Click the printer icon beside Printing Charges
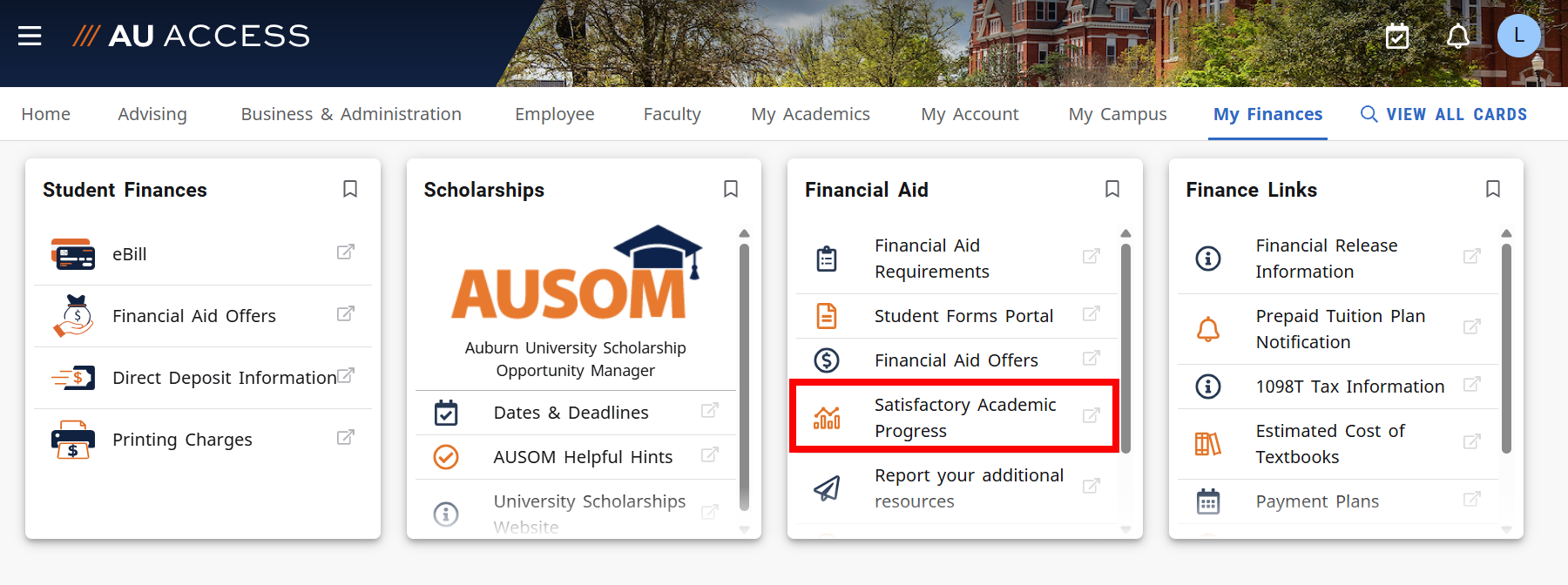 74,440
